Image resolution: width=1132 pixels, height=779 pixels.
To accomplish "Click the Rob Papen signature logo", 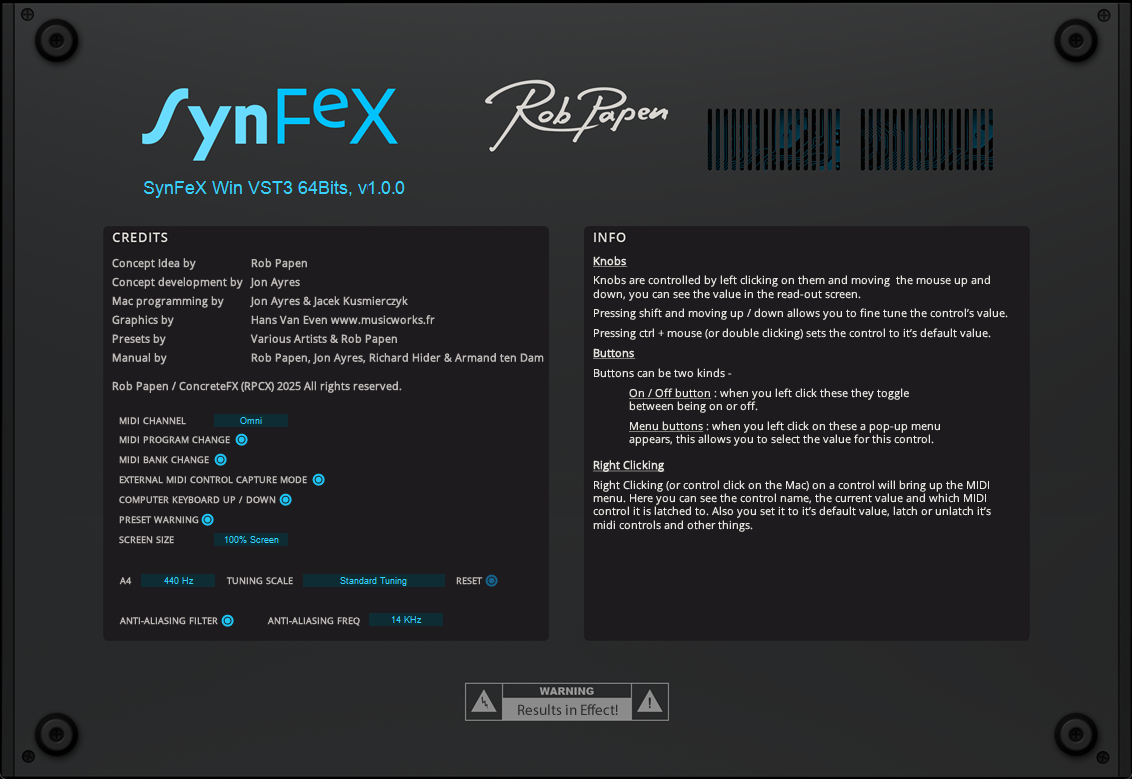I will pos(576,116).
